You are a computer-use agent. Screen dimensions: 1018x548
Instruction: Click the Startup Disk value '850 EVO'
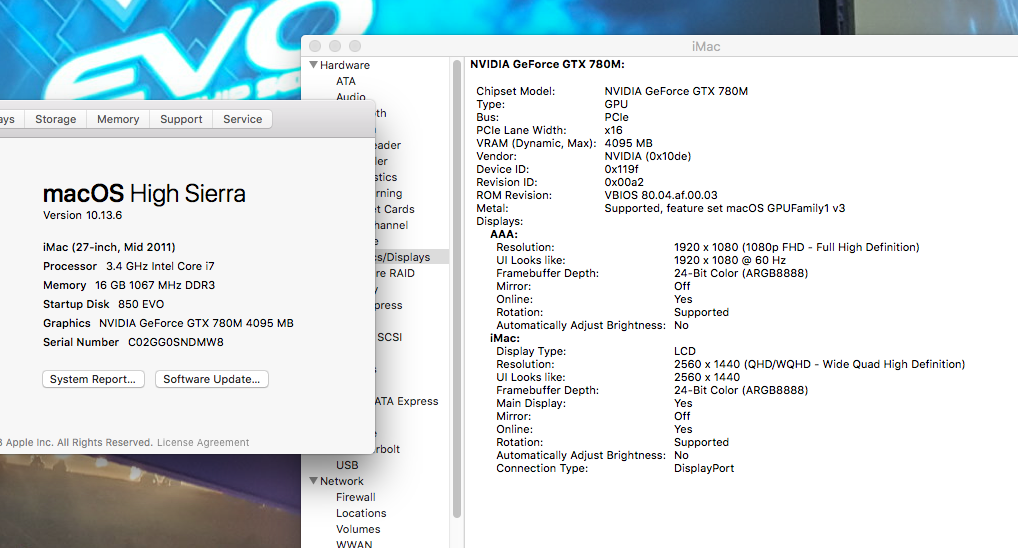141,305
